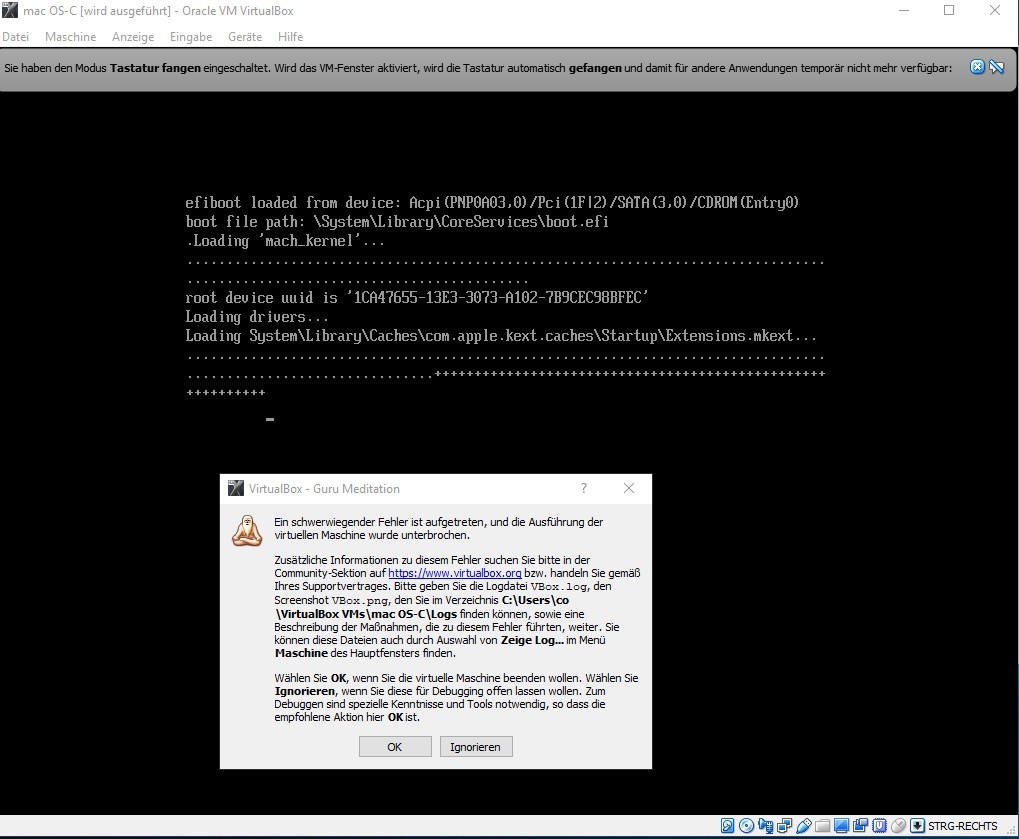Viewport: 1019px width, 839px height.
Task: Click the "VirtualBox - Guru Meditation" title text
Action: tap(324, 489)
